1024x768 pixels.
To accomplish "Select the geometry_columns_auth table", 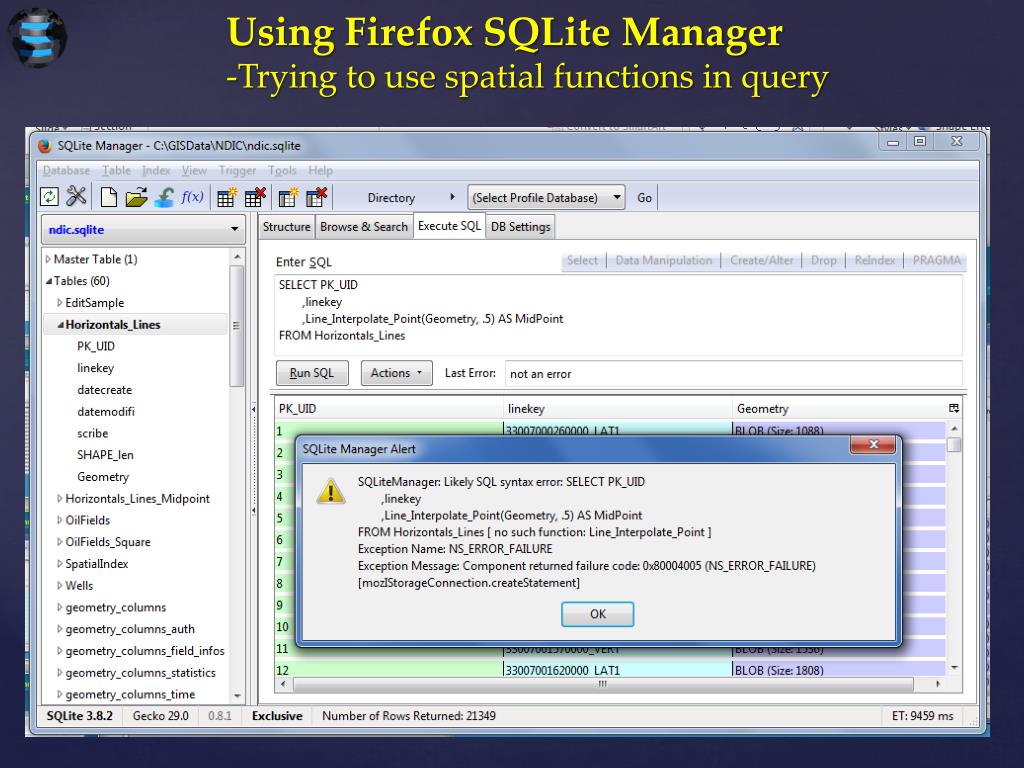I will [130, 629].
